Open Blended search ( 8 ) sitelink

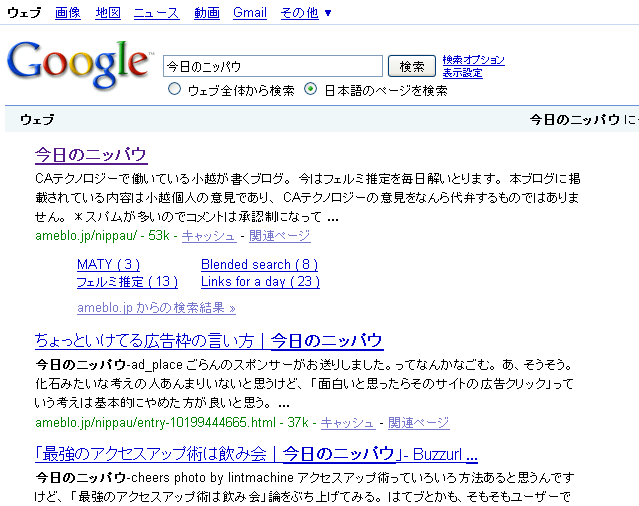[259, 264]
